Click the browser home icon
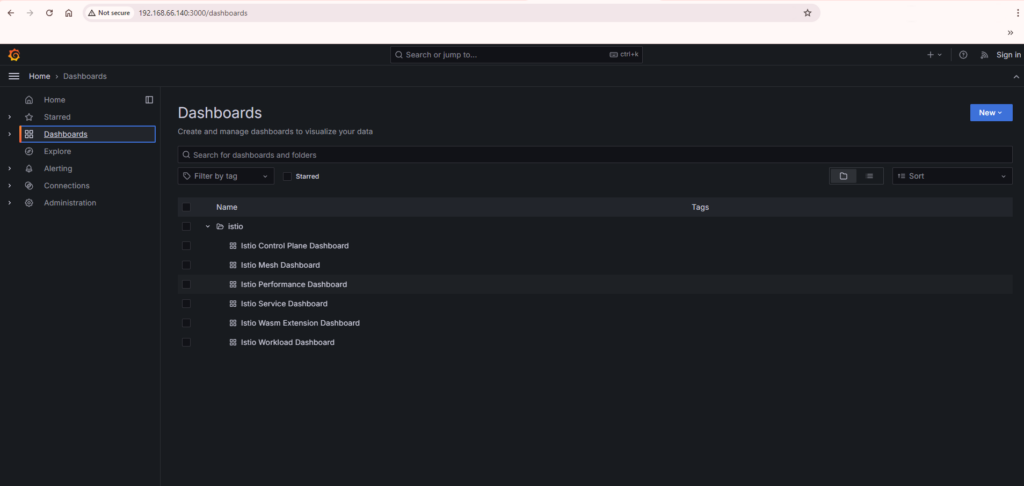 tap(69, 13)
